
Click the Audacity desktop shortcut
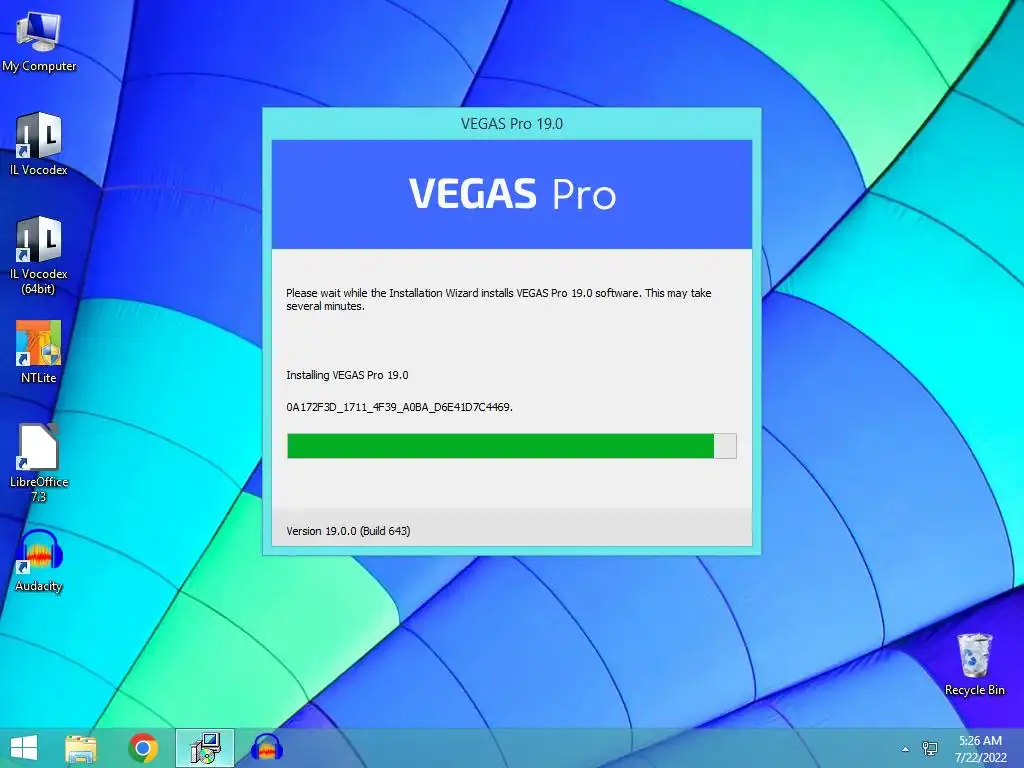[39, 561]
